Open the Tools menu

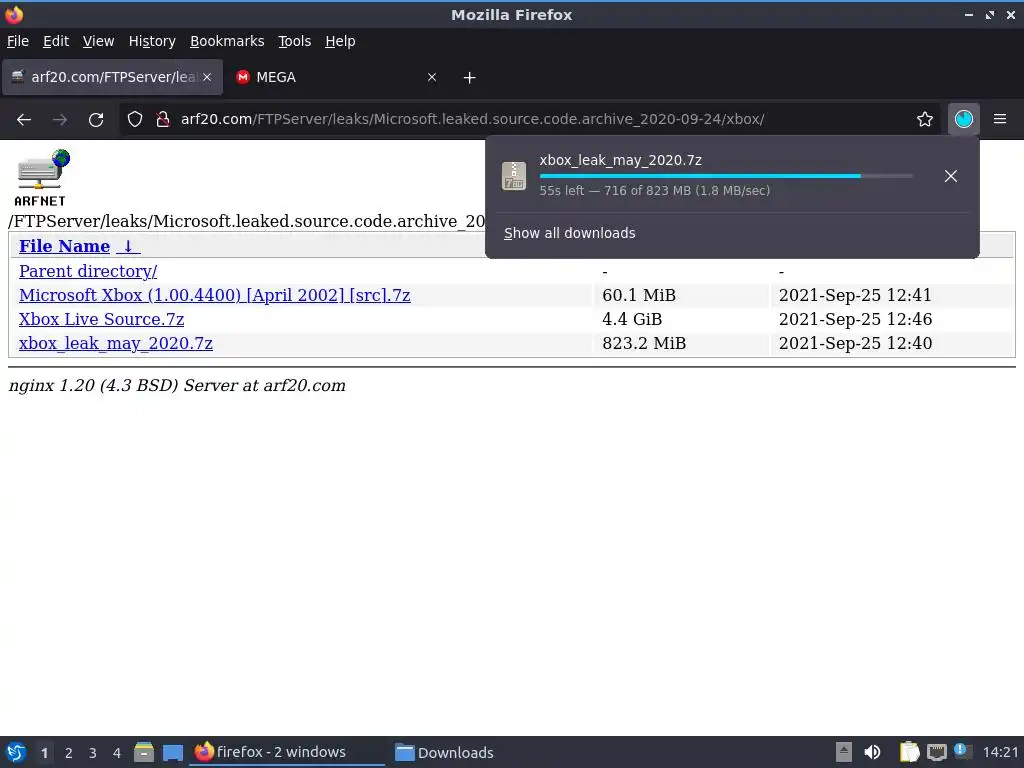294,41
